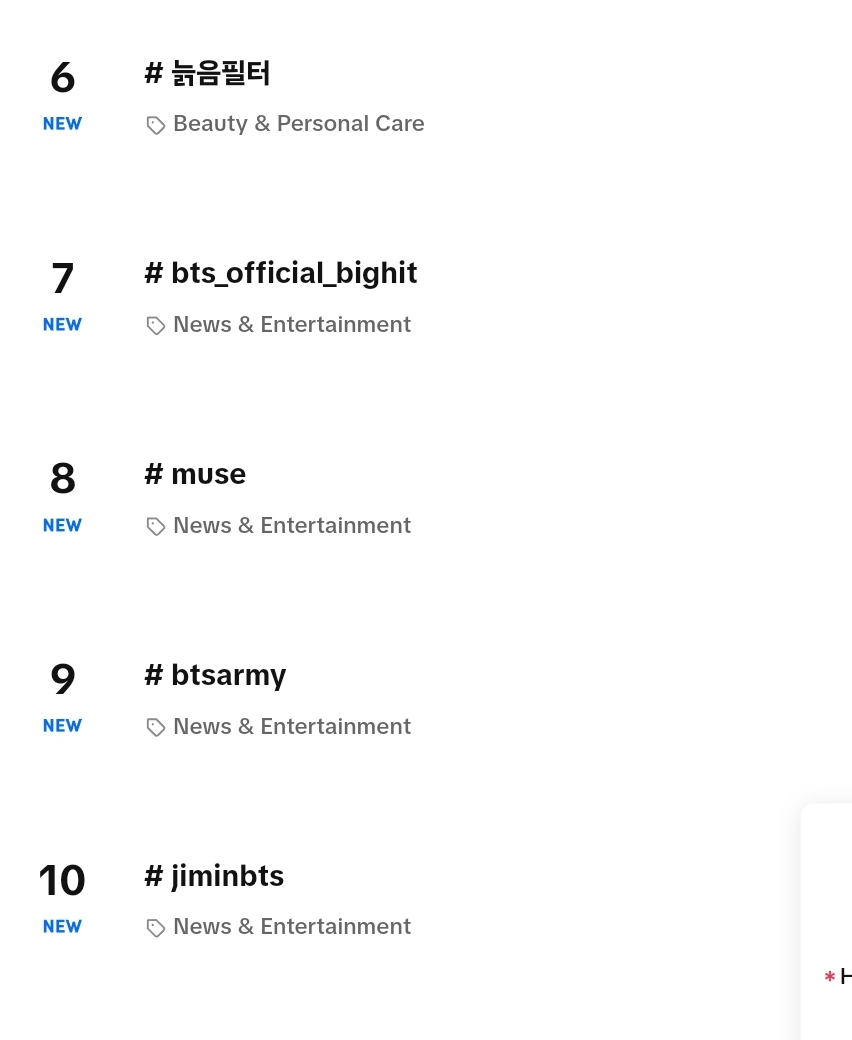The width and height of the screenshot is (852, 1040).
Task: Select News & Entertainment label under jiminbts
Action: pyautogui.click(x=292, y=927)
